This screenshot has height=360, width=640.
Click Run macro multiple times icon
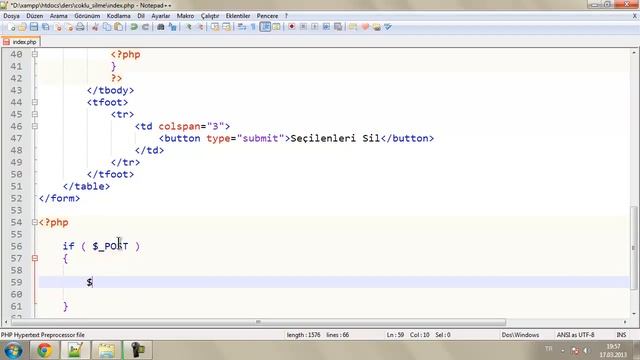tap(326, 27)
